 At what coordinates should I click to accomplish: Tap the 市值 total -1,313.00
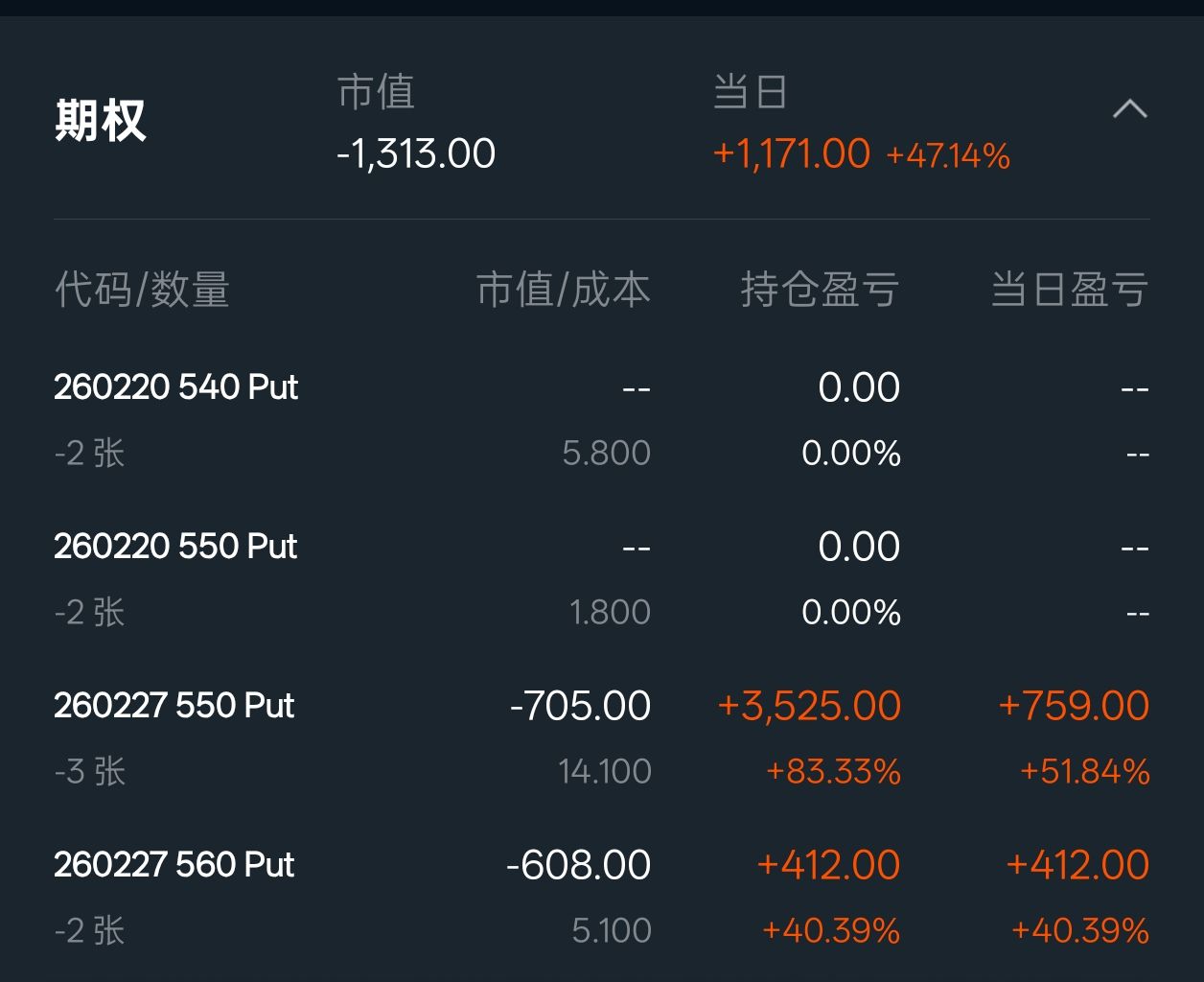(x=416, y=153)
